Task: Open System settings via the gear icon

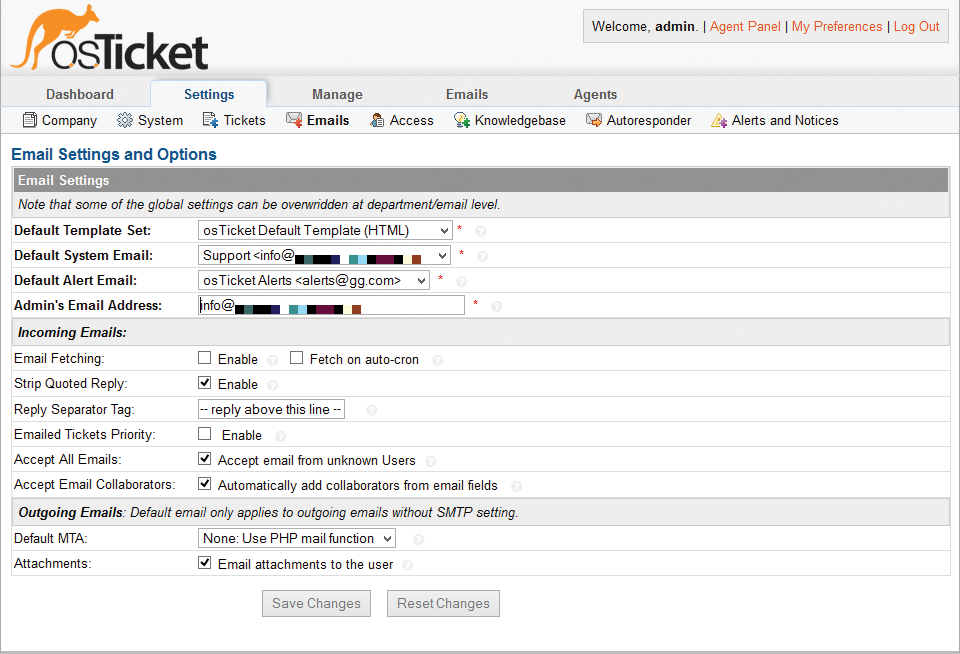Action: [x=125, y=120]
